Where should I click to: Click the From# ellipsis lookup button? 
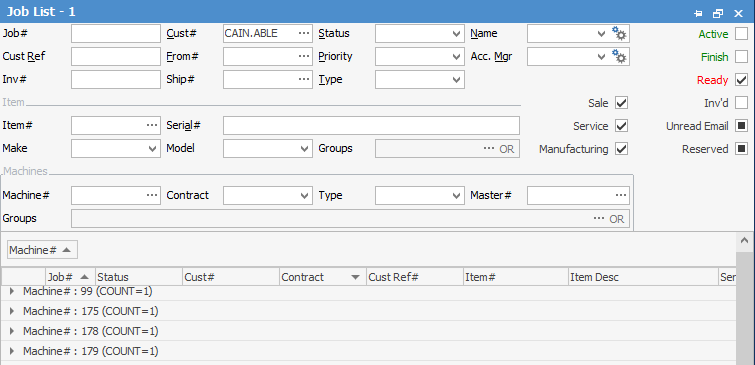[304, 56]
